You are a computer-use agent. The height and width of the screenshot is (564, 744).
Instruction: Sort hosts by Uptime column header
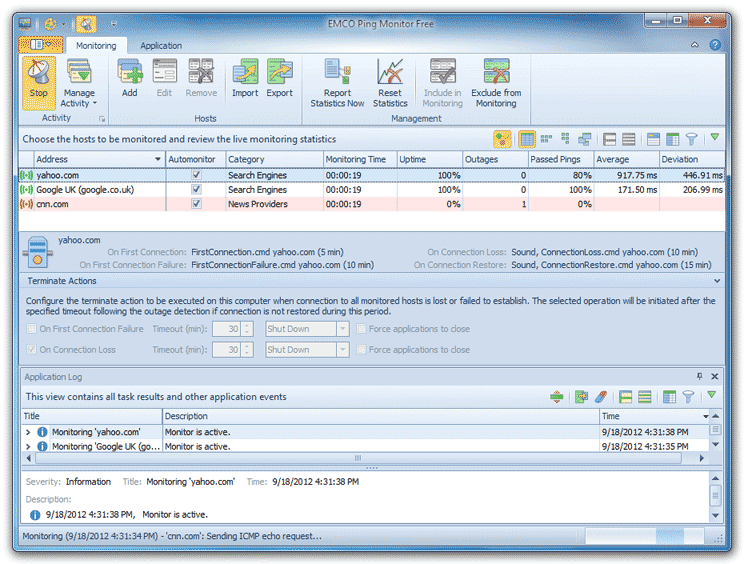428,159
